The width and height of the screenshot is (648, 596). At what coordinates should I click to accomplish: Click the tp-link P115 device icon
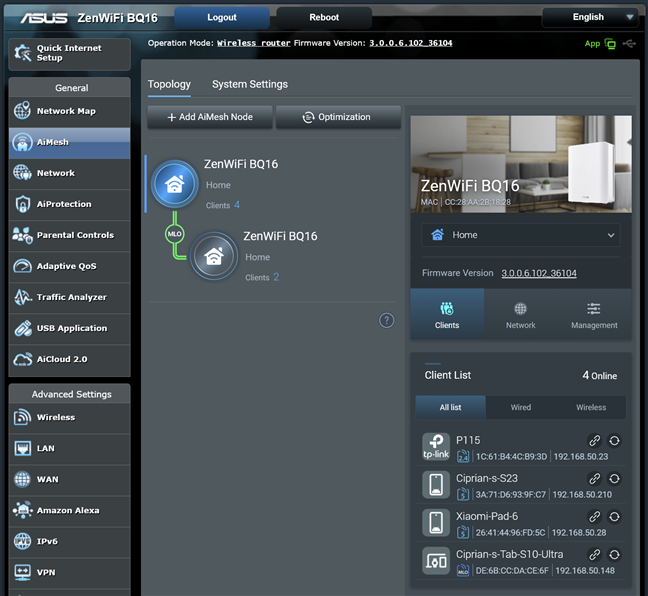pyautogui.click(x=436, y=447)
